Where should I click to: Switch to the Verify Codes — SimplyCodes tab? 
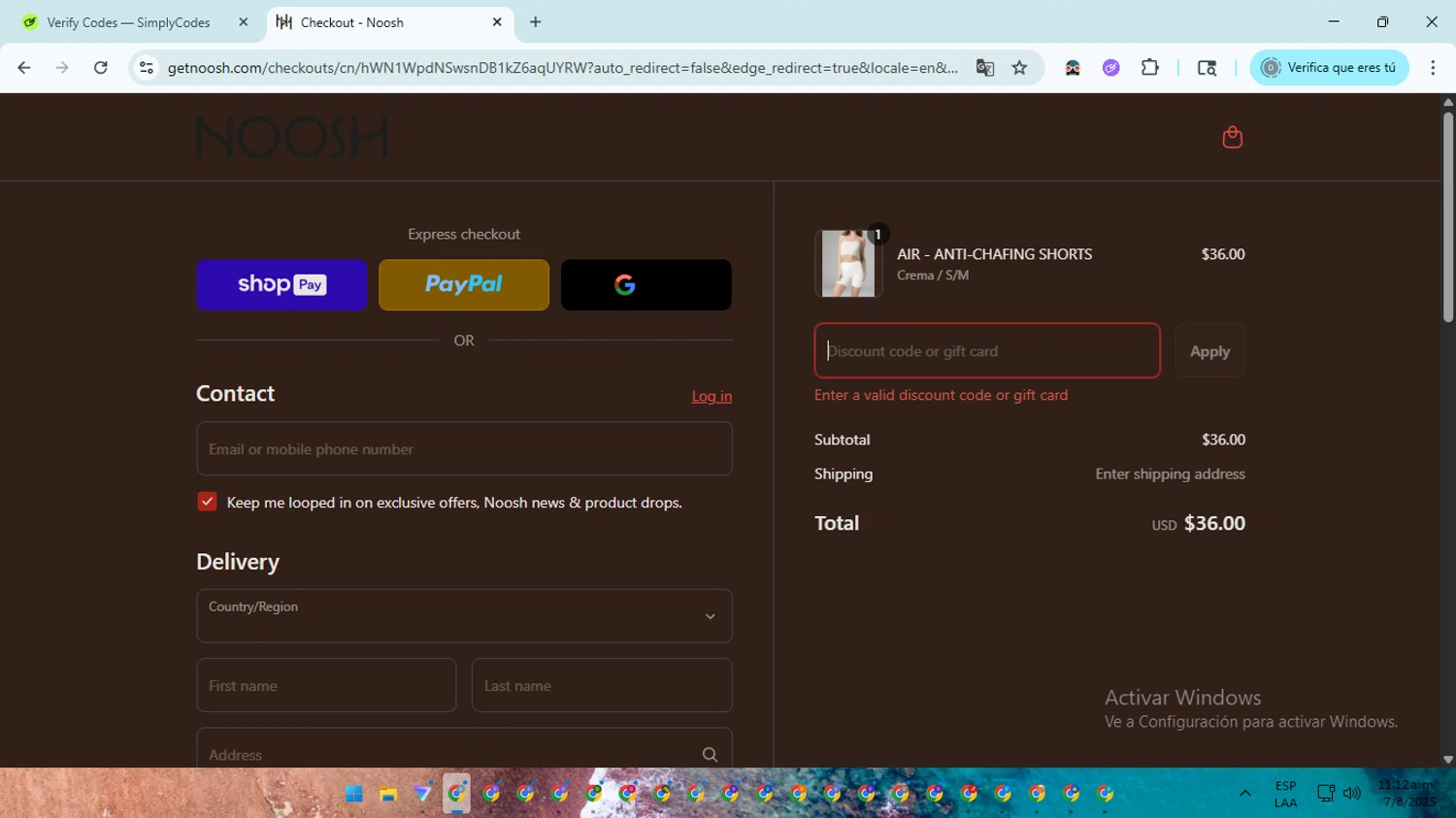coord(128,22)
